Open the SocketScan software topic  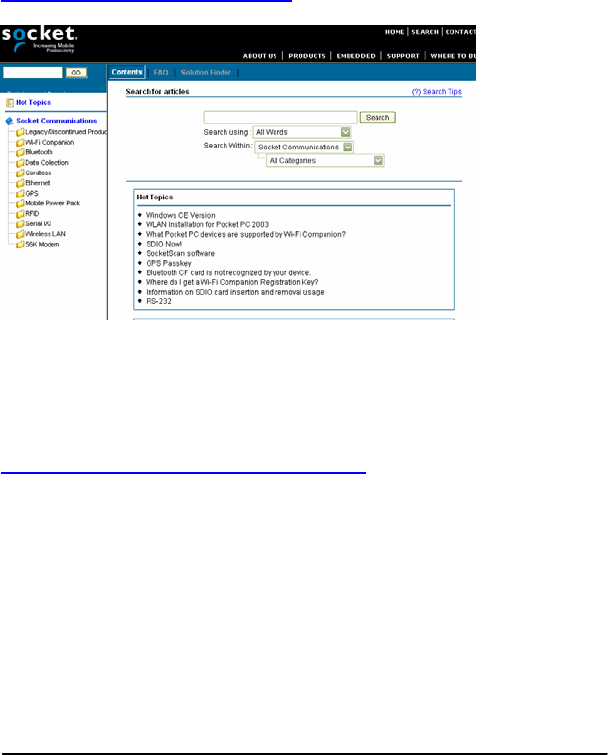coord(181,253)
